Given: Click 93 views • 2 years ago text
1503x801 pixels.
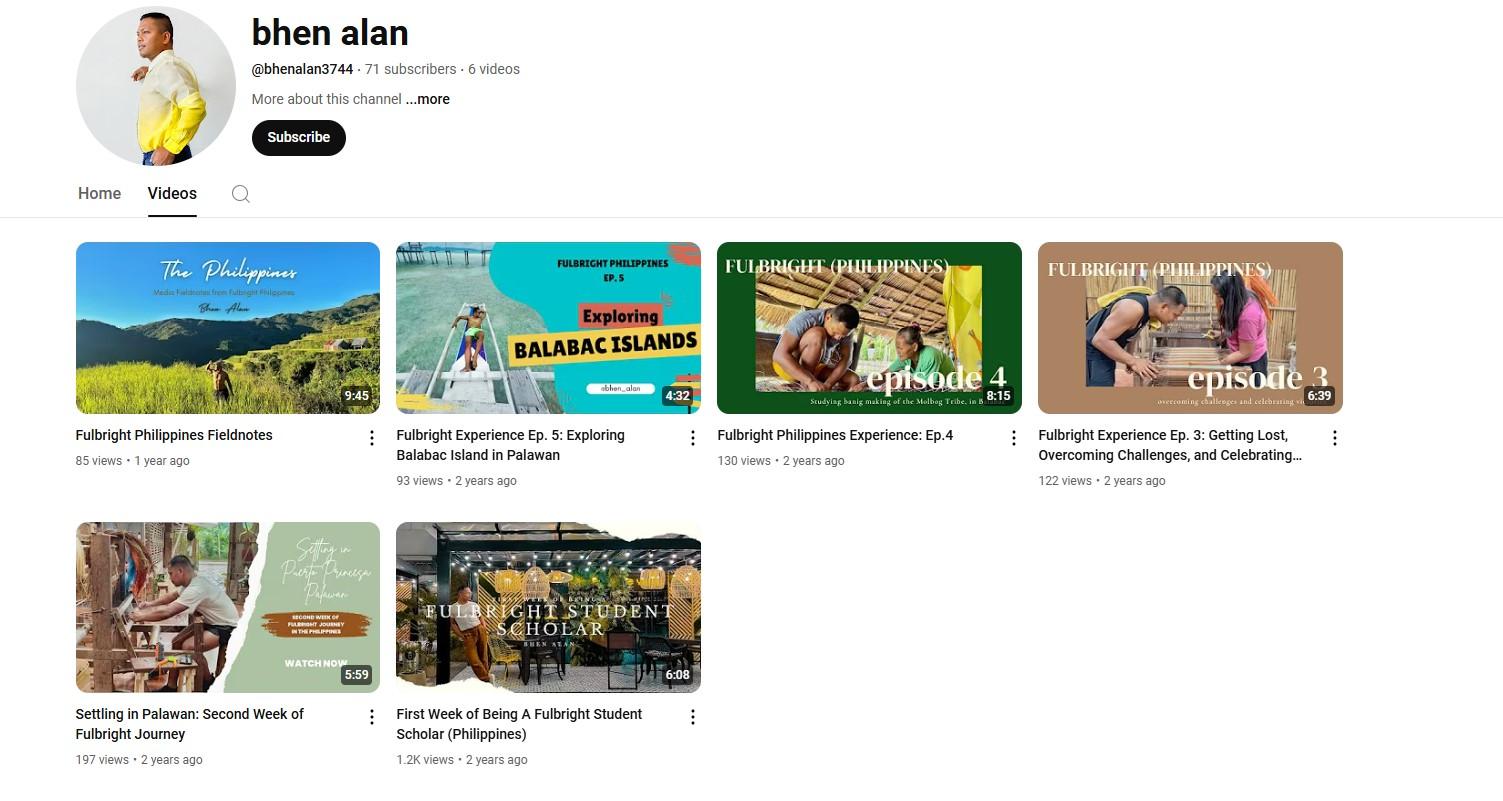Looking at the screenshot, I should (456, 481).
